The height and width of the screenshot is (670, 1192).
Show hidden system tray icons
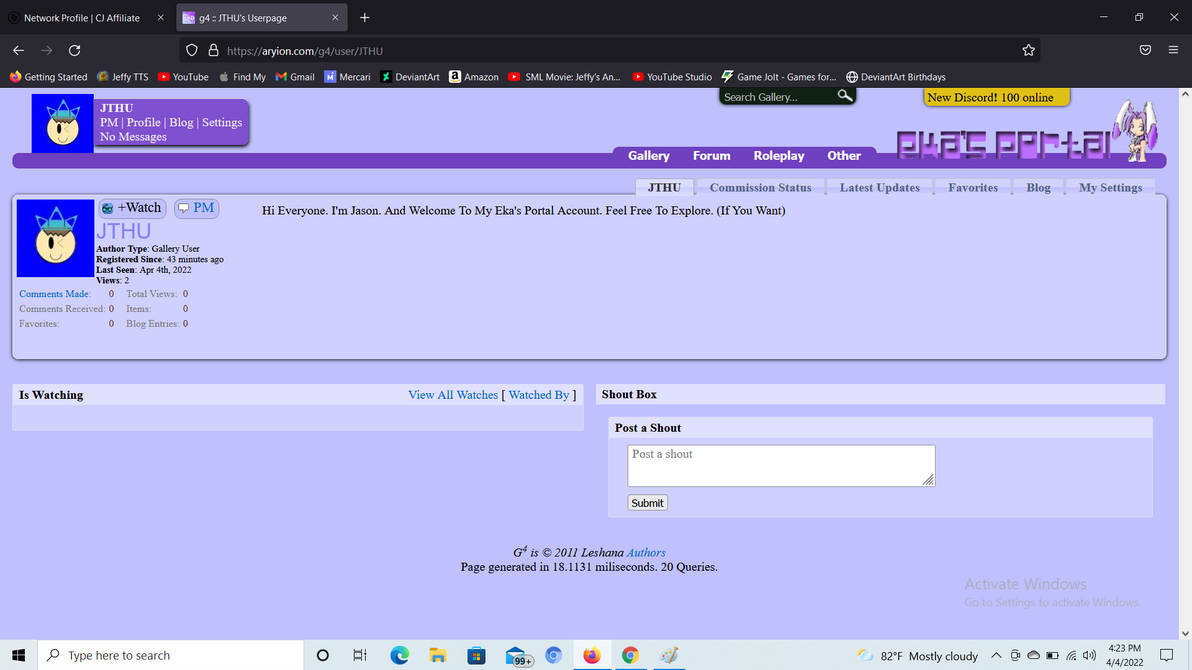pos(996,656)
